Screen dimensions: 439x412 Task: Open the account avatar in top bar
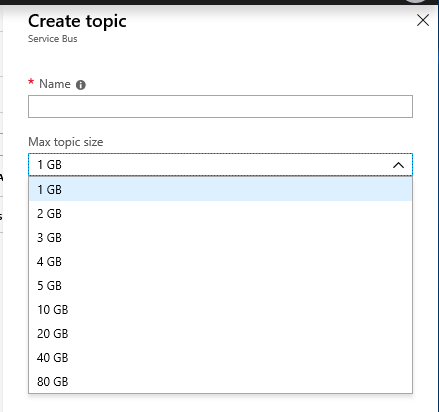click(x=416, y=1)
